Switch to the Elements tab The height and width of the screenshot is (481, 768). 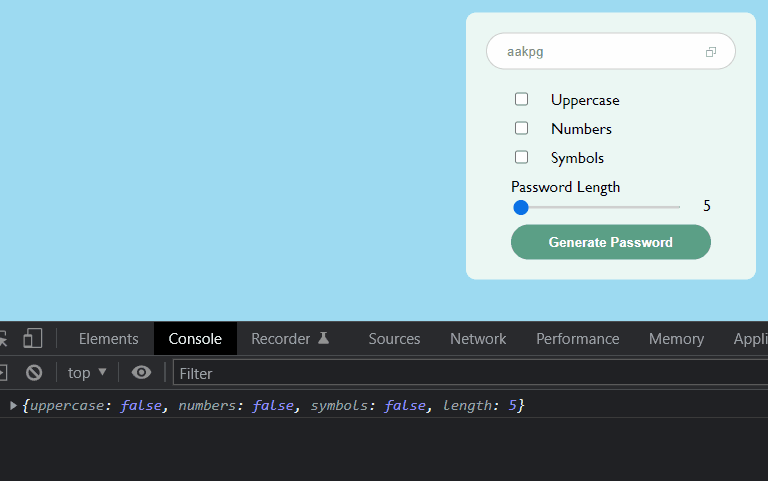(x=108, y=339)
